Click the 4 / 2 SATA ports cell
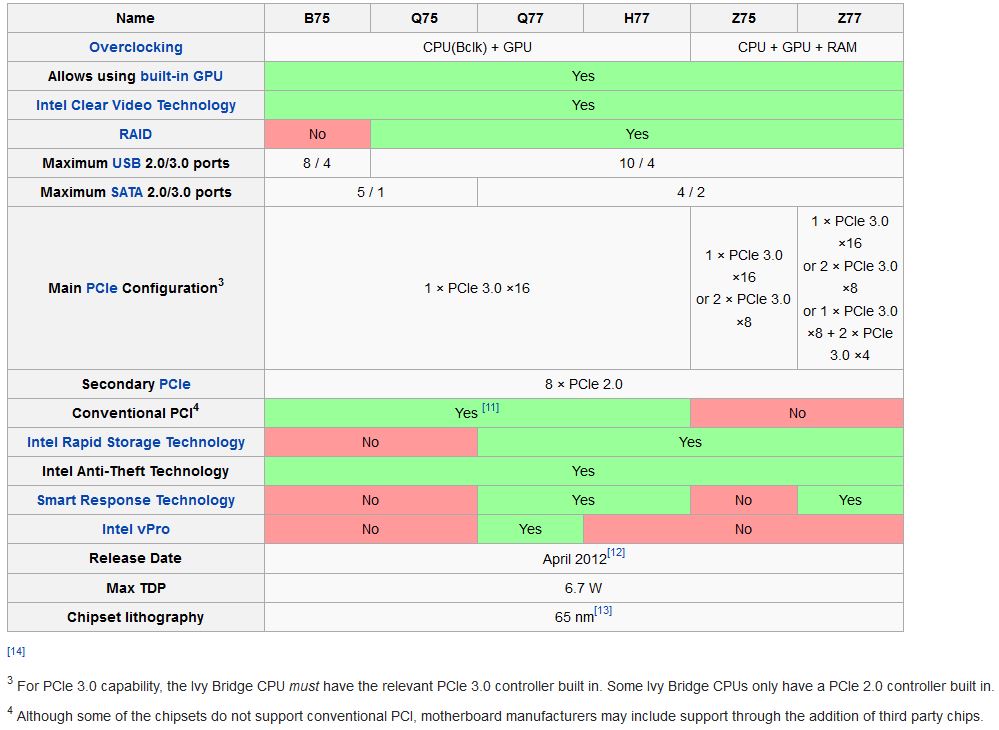999x730 pixels. tap(690, 192)
